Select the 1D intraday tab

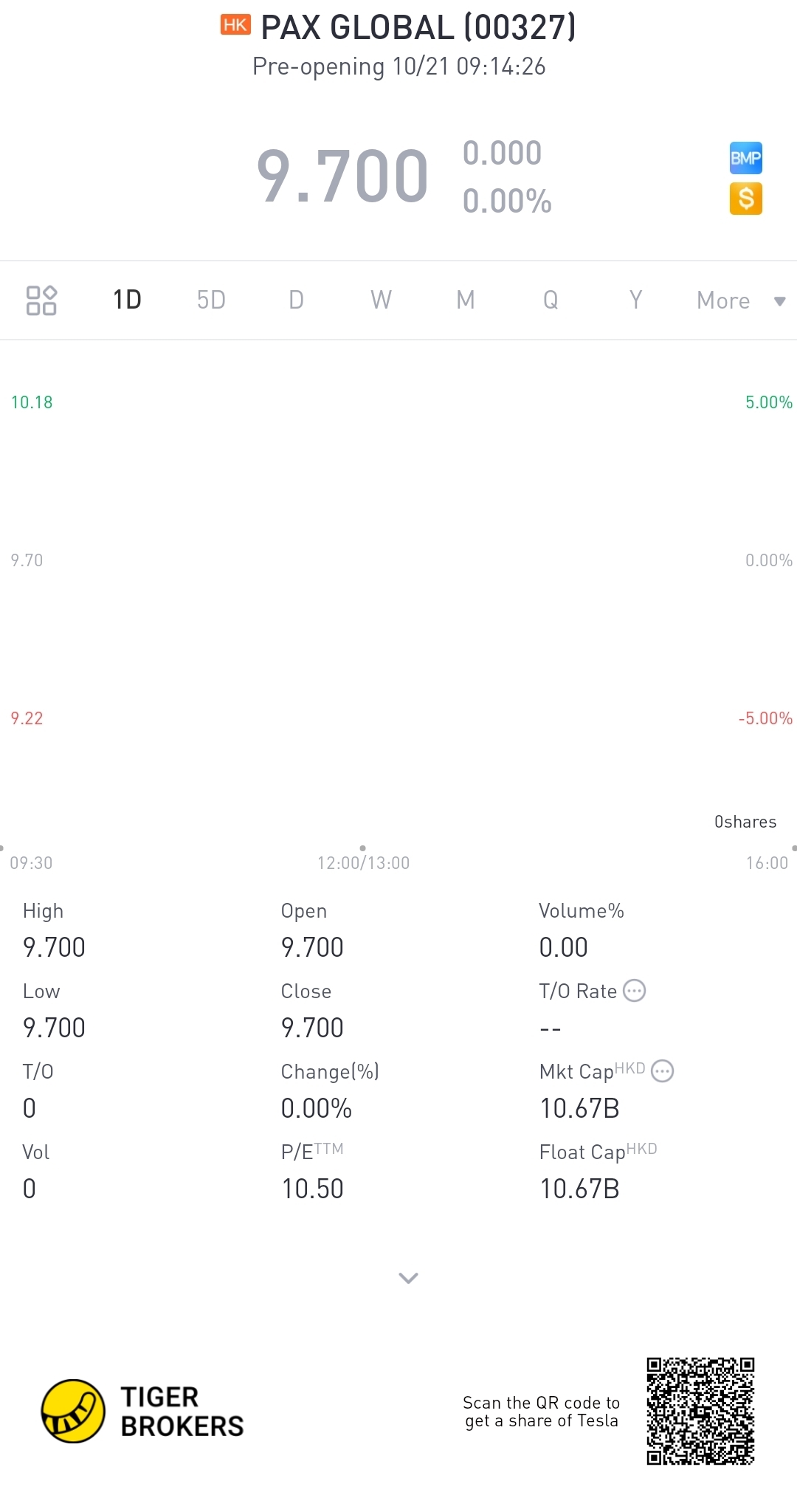click(x=127, y=300)
